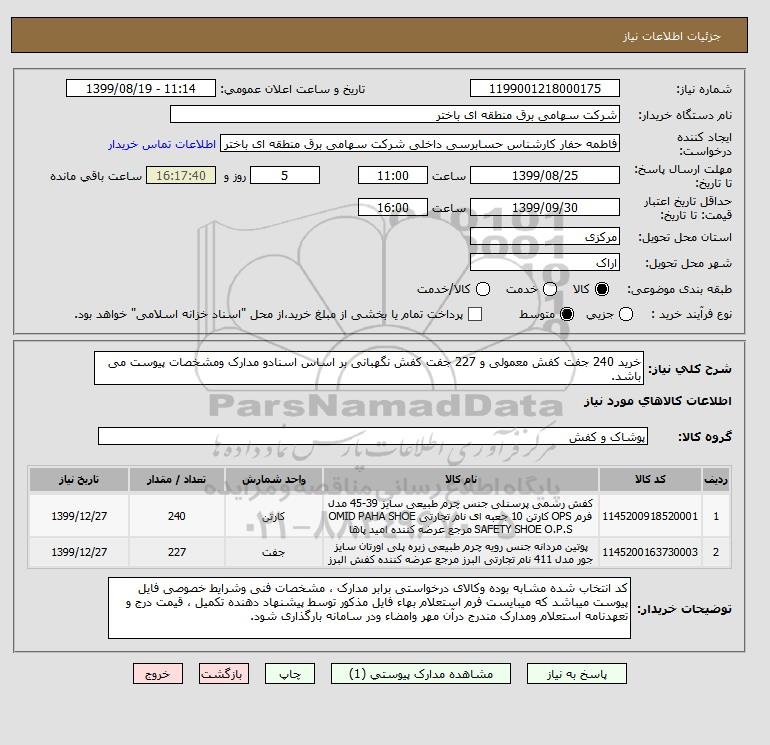Click the OMID PAHA SHOE product name cell
This screenshot has width=770, height=745.
tap(461, 516)
